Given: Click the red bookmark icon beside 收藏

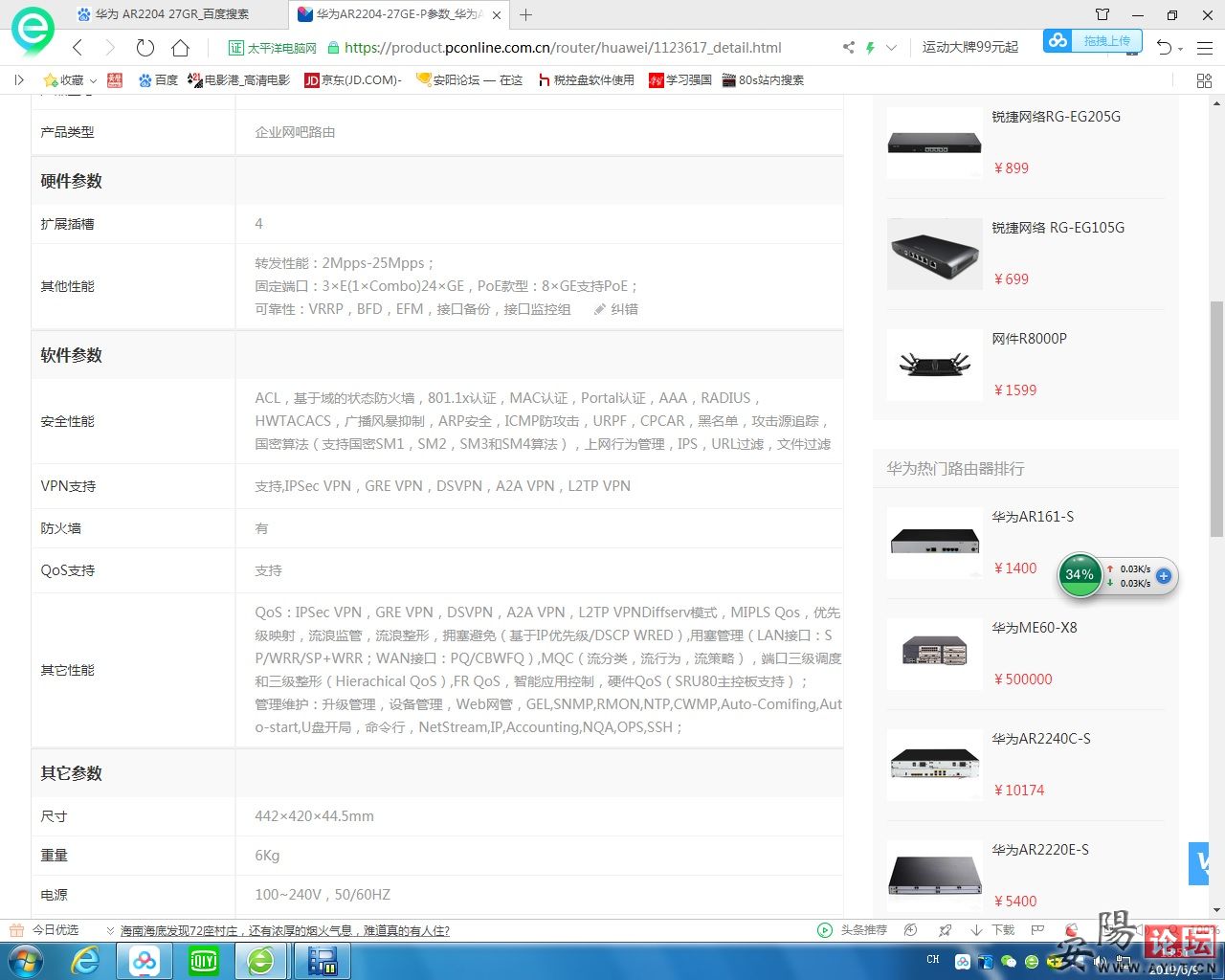Looking at the screenshot, I should tap(115, 80).
